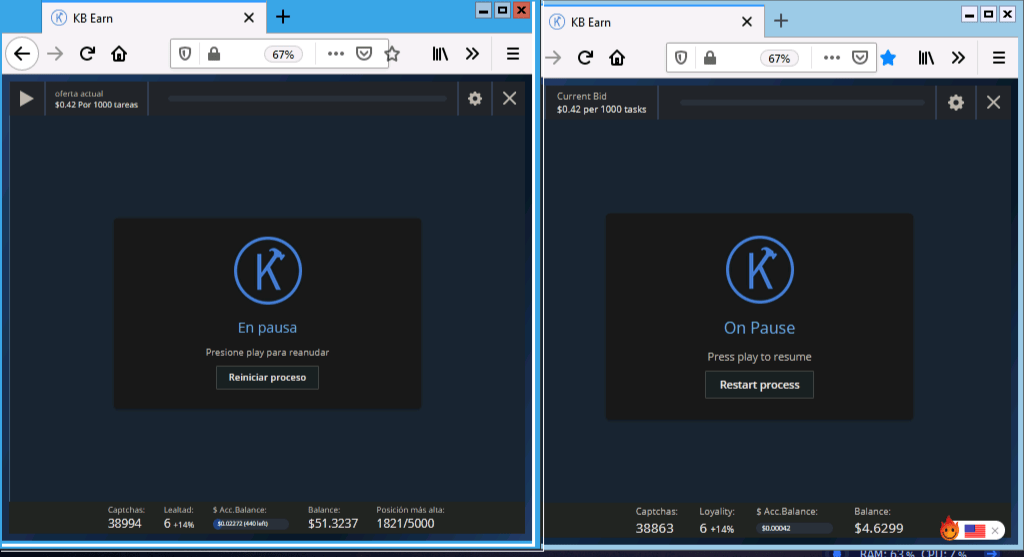Screen dimensions: 1024x557
Task: Open the US flag VPN widget
Action: 975,530
